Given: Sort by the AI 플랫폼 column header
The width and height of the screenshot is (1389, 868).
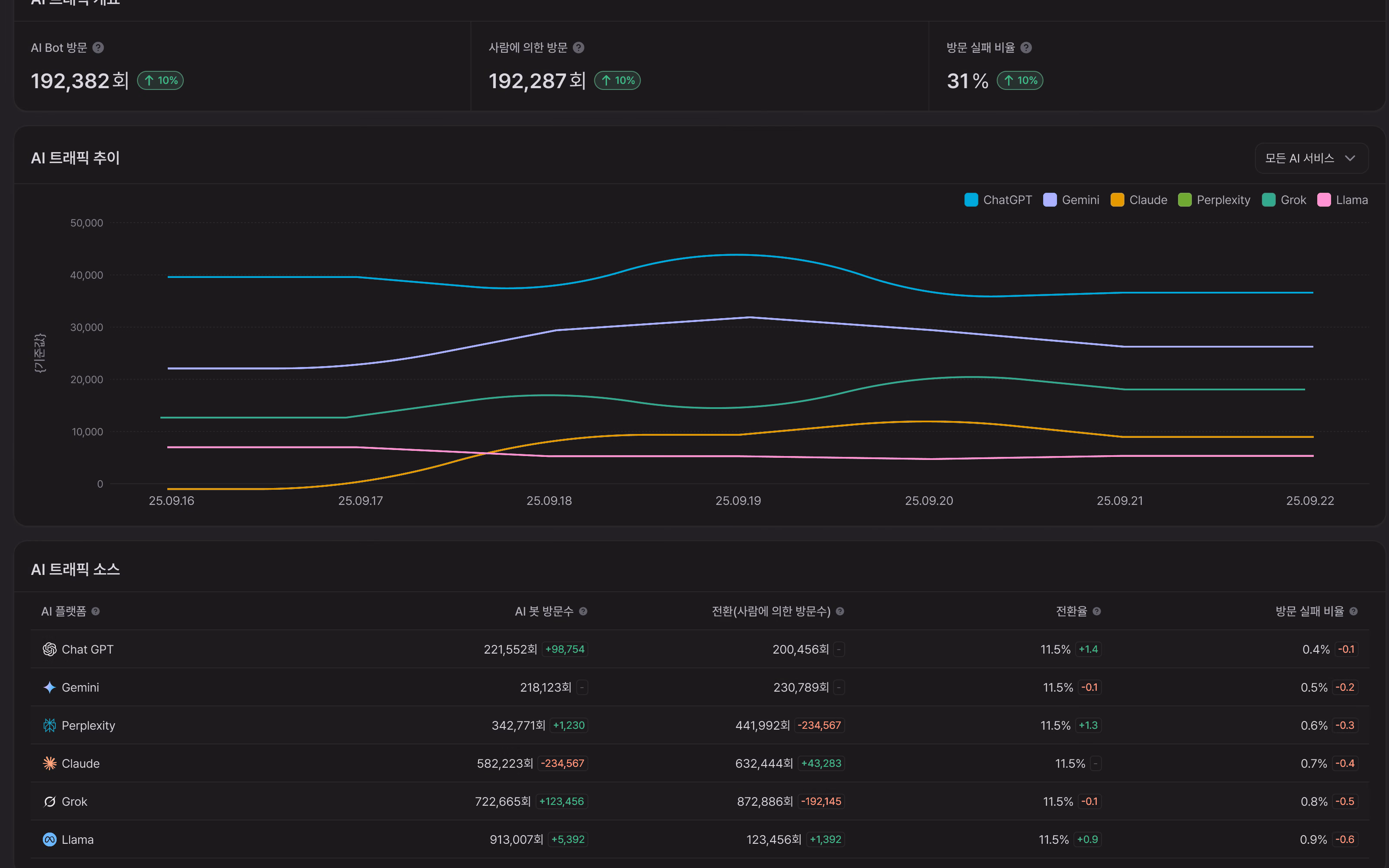Looking at the screenshot, I should (x=64, y=611).
